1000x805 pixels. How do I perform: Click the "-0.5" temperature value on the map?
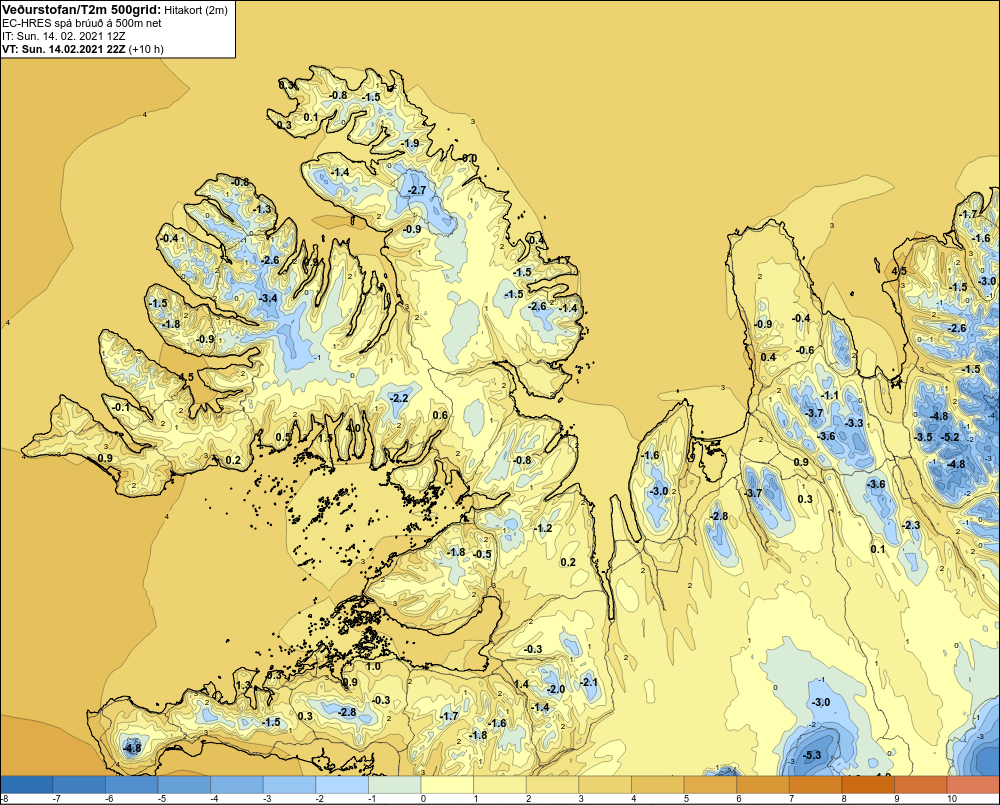483,554
